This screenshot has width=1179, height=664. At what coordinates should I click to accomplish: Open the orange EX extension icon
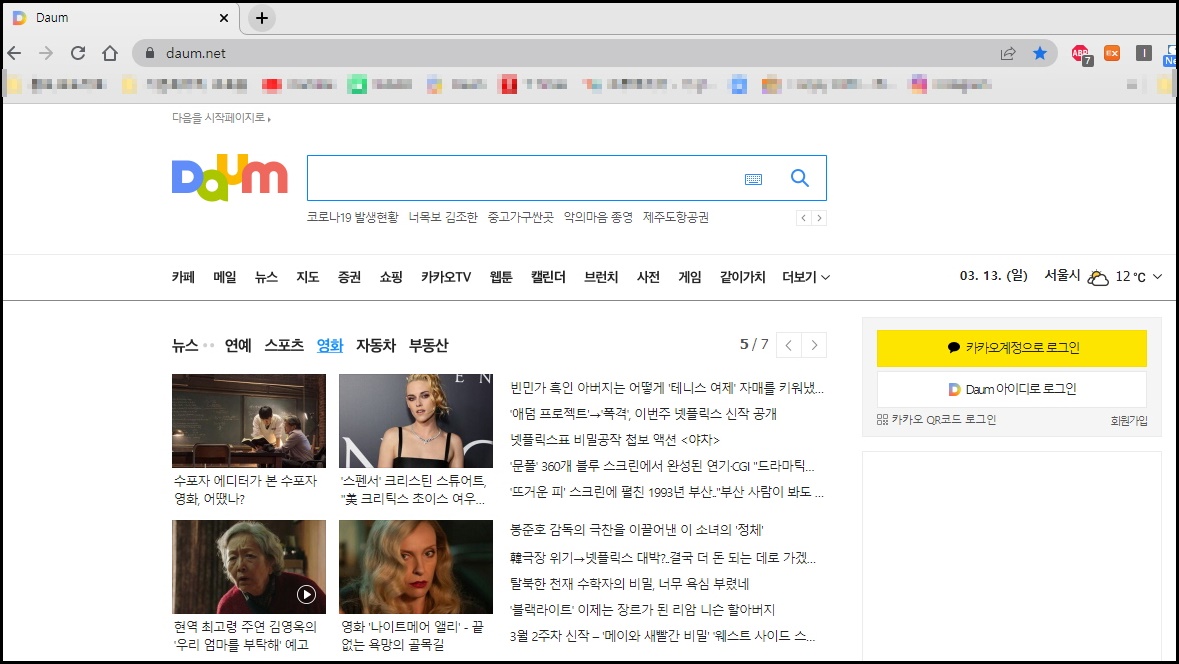(1111, 53)
